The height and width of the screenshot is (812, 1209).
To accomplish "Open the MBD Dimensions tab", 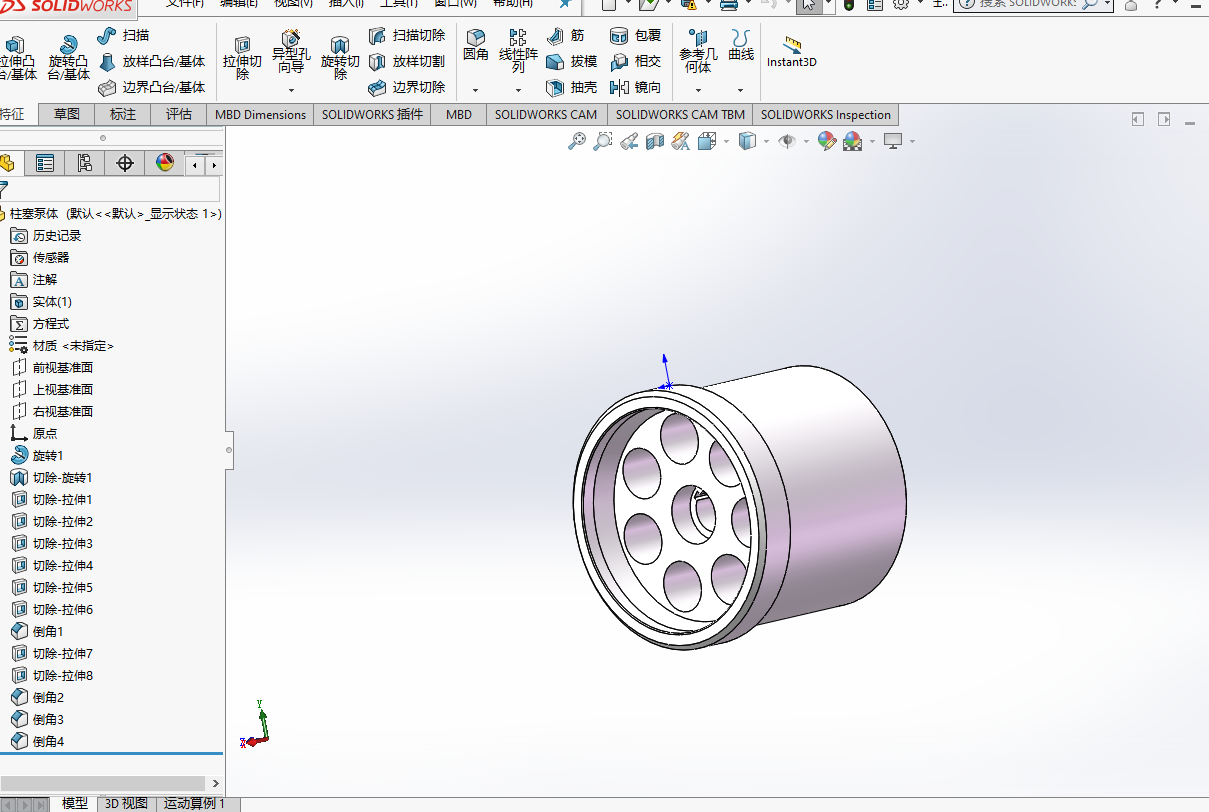I will 260,114.
